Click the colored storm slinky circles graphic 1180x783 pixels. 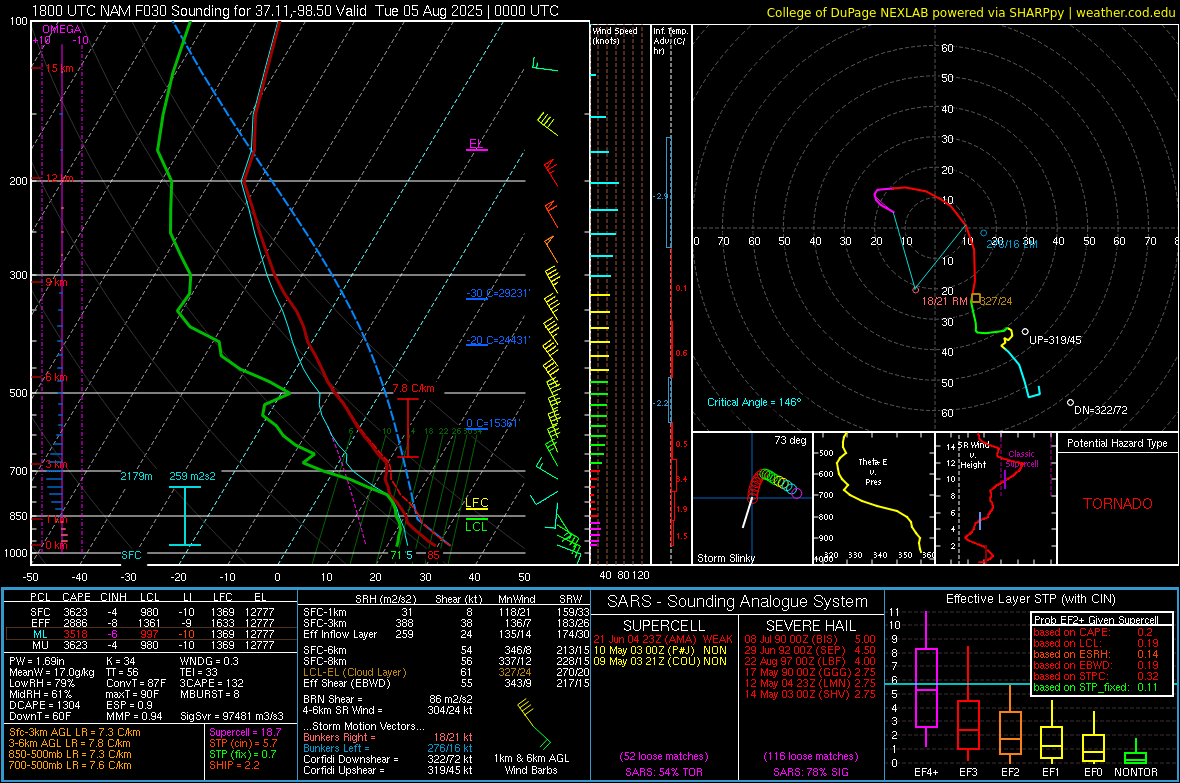tap(774, 486)
